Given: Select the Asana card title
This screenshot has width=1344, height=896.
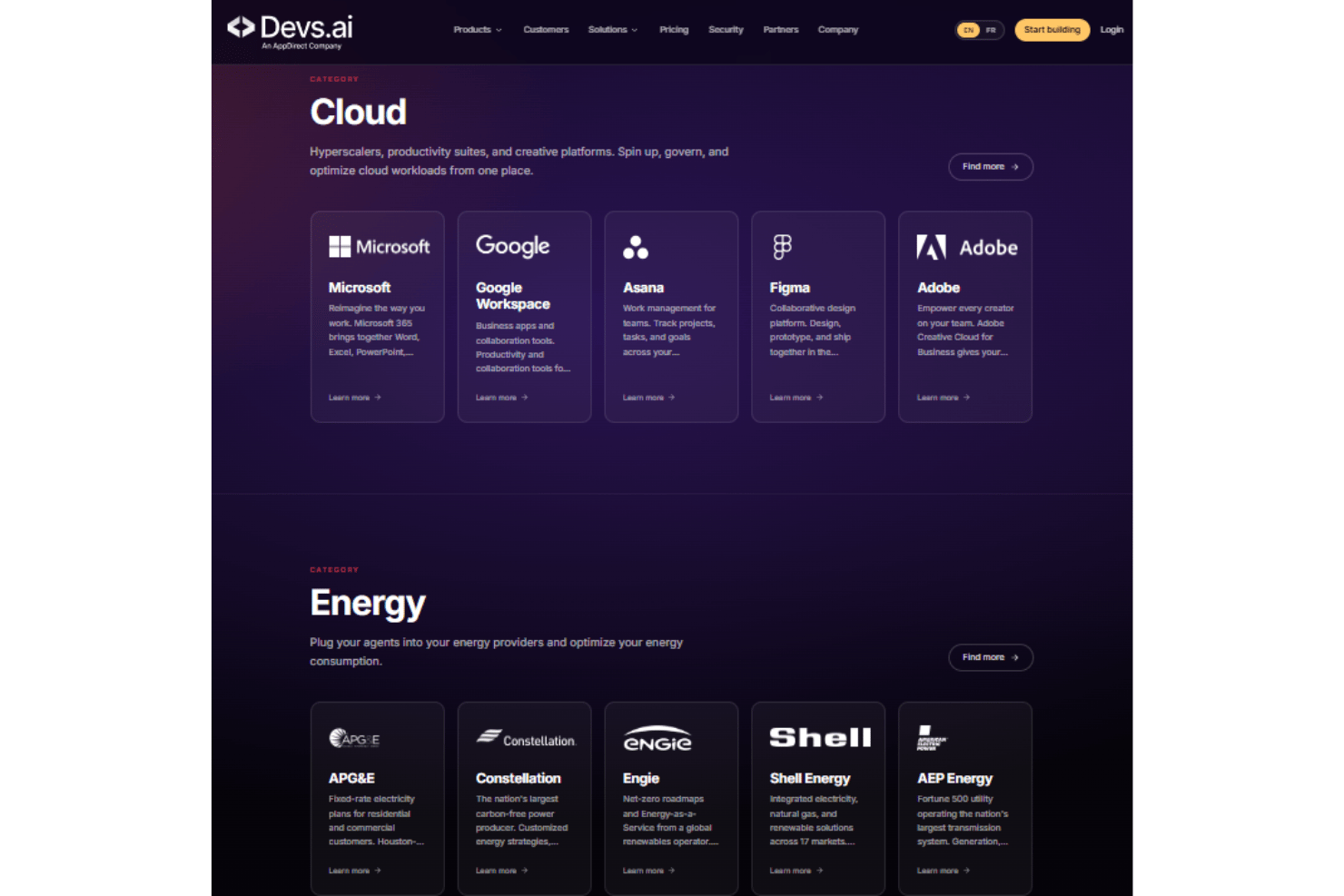Looking at the screenshot, I should 643,288.
